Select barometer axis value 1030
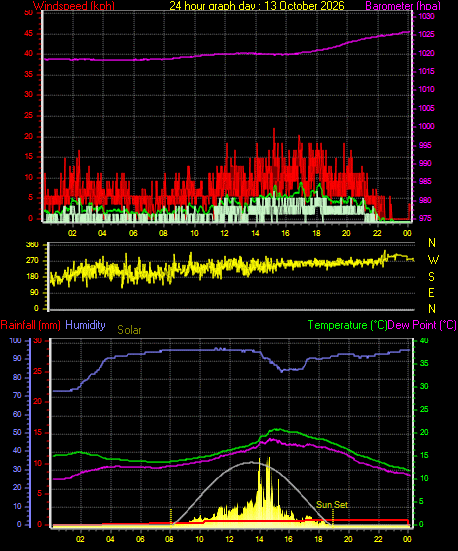458x551 pixels. tap(426, 17)
